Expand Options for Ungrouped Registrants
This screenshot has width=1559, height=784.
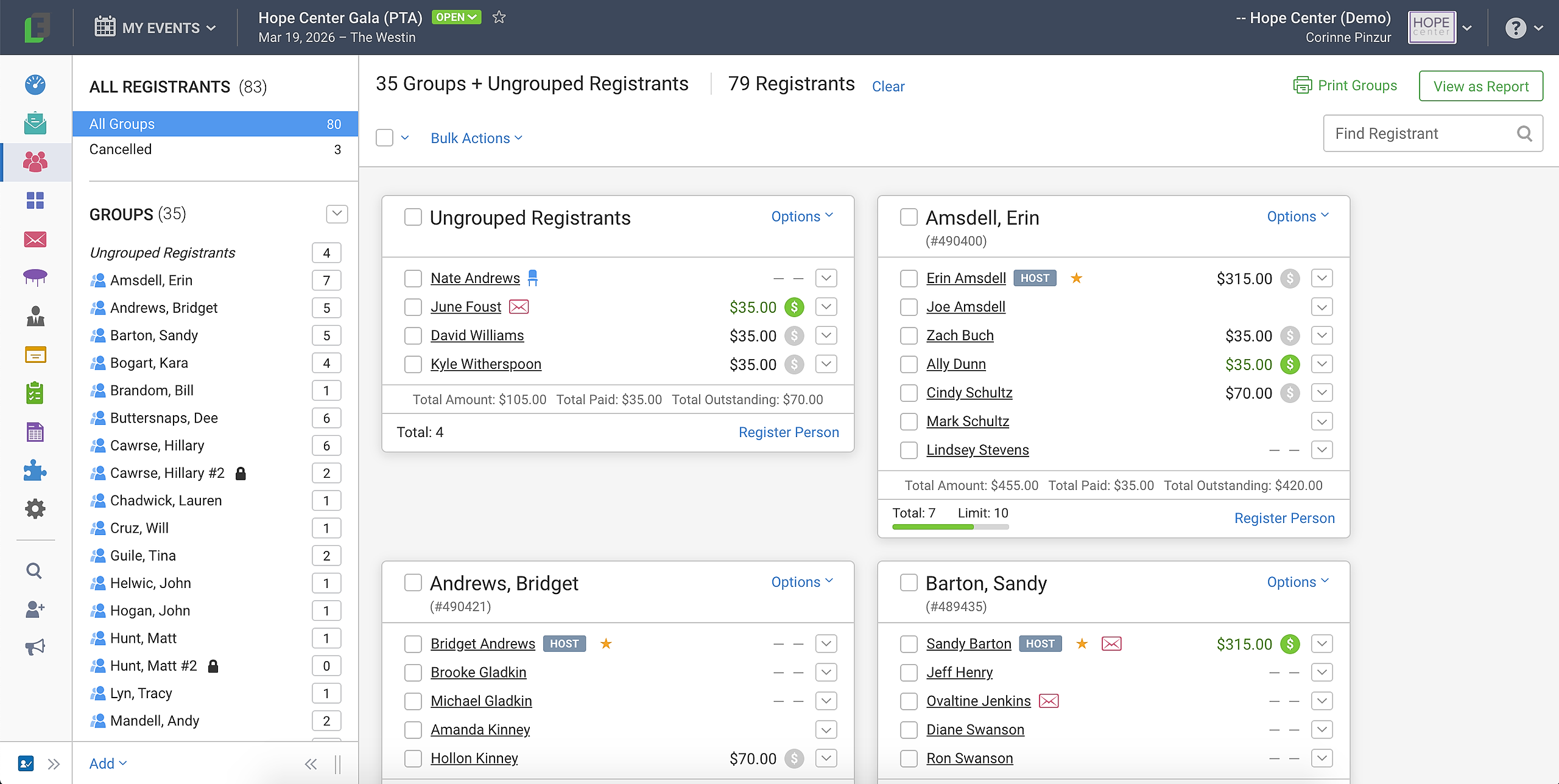[x=801, y=216]
